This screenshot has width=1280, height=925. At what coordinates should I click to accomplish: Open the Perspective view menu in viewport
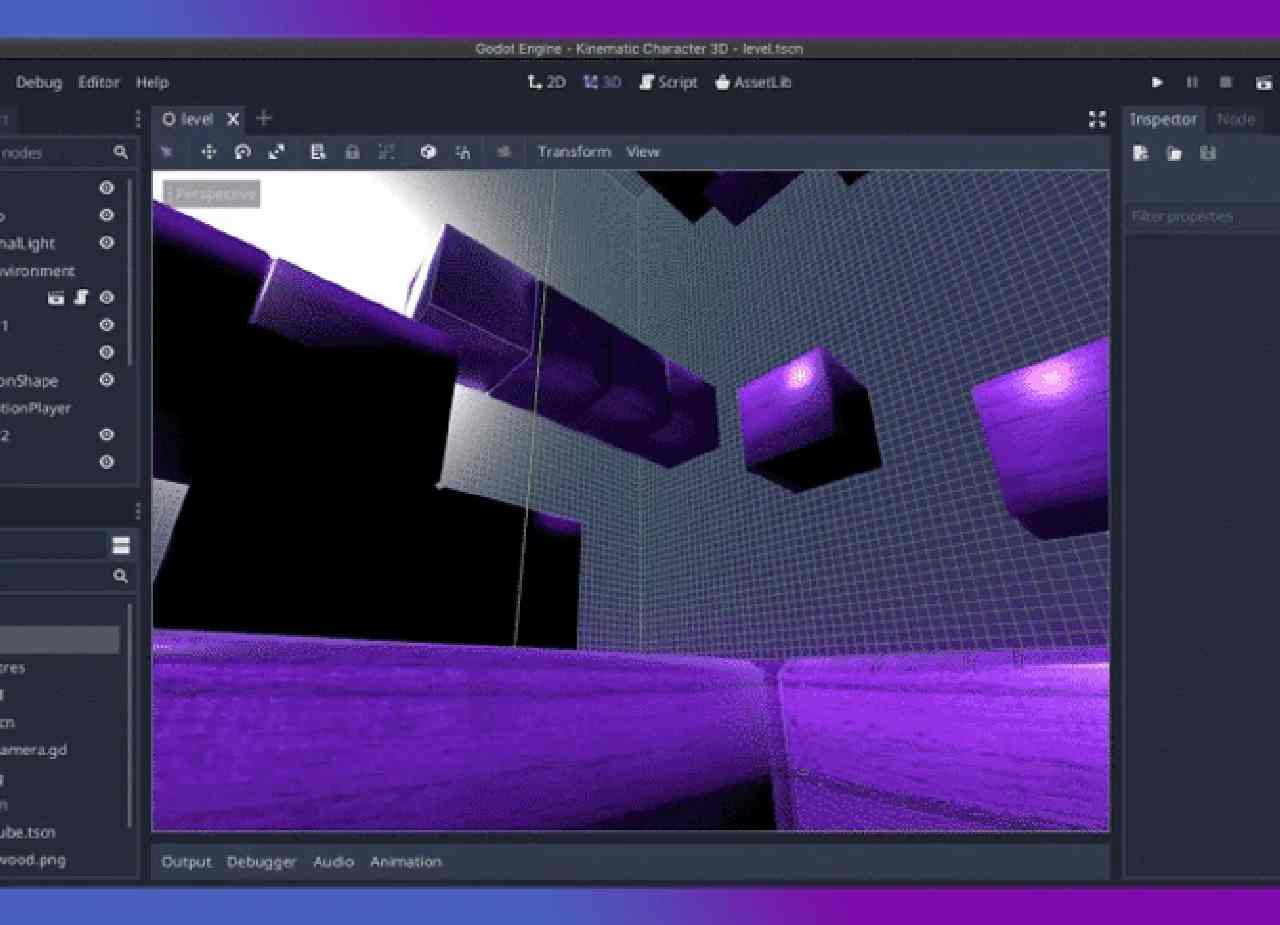coord(211,194)
